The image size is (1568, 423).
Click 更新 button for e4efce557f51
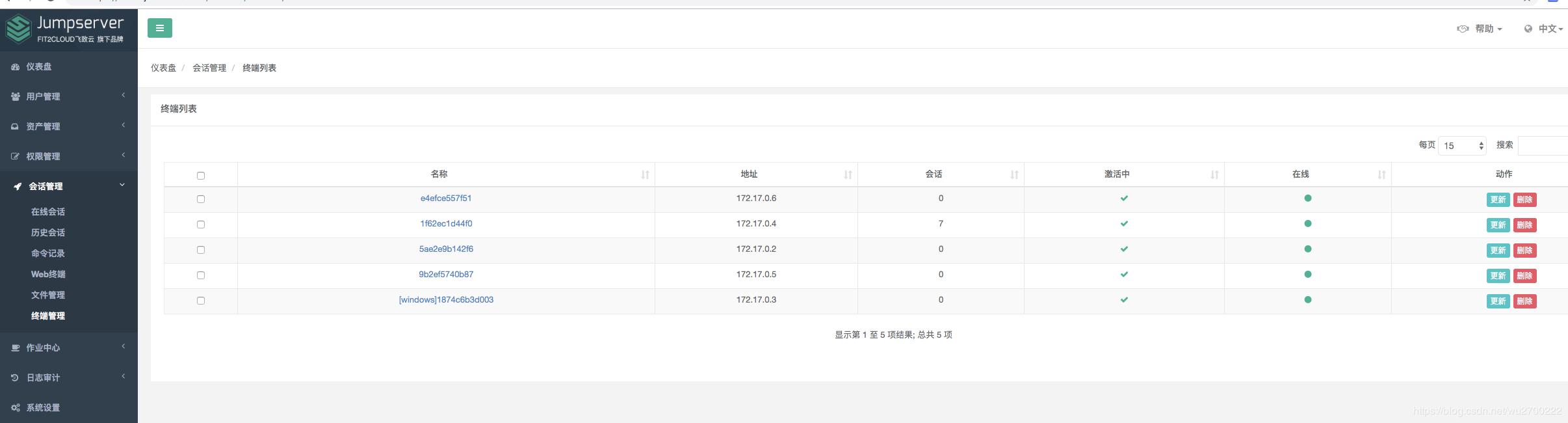[x=1498, y=200]
